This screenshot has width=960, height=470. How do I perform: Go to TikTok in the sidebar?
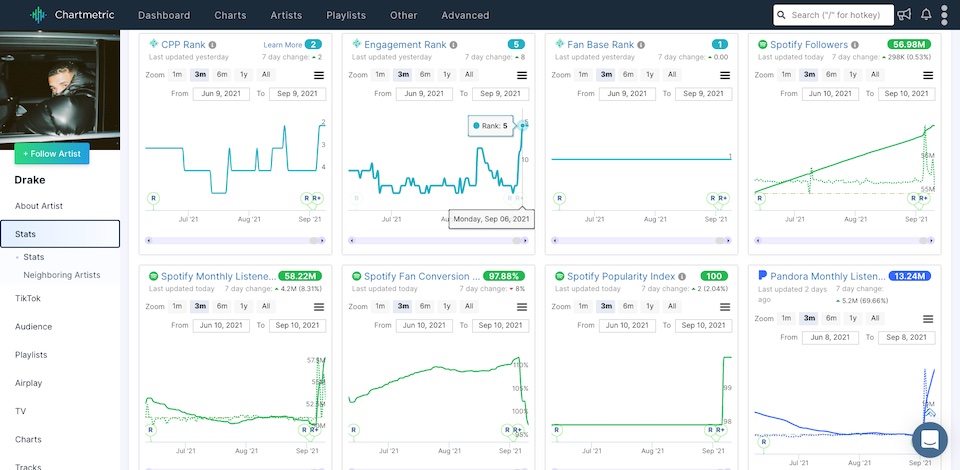tap(28, 298)
